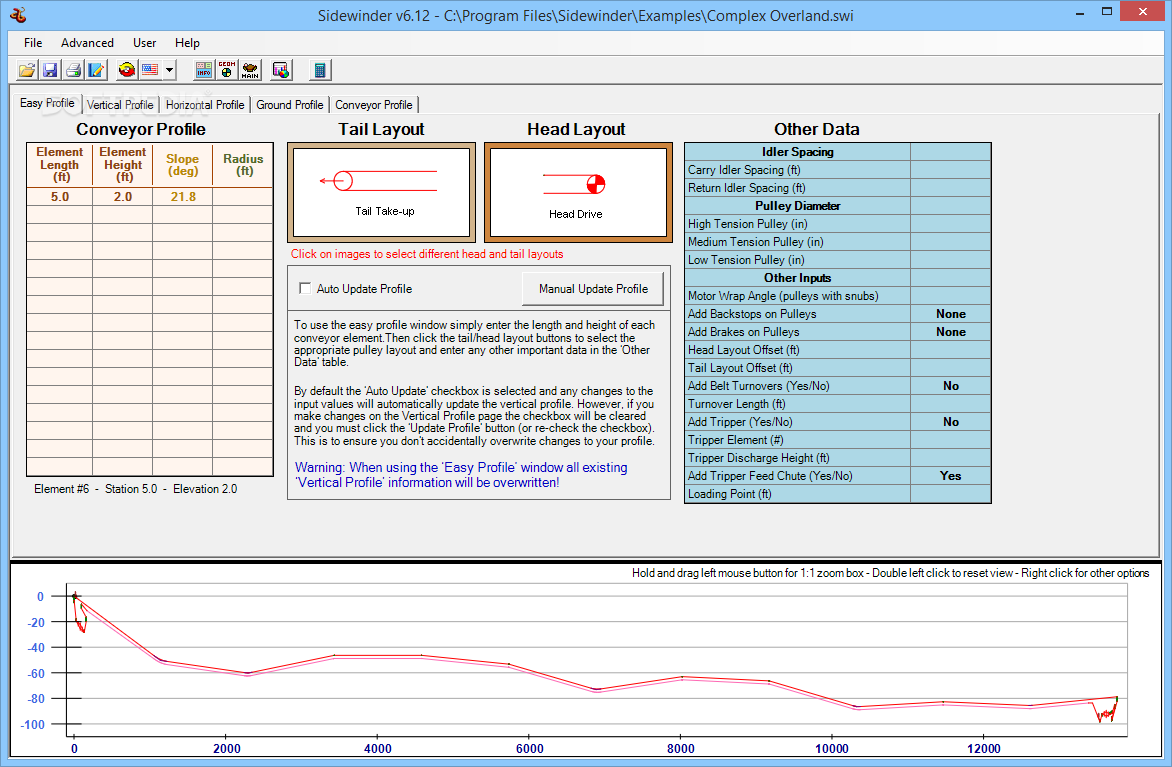Click the Radius cell in the first row
This screenshot has width=1172, height=767.
point(243,197)
